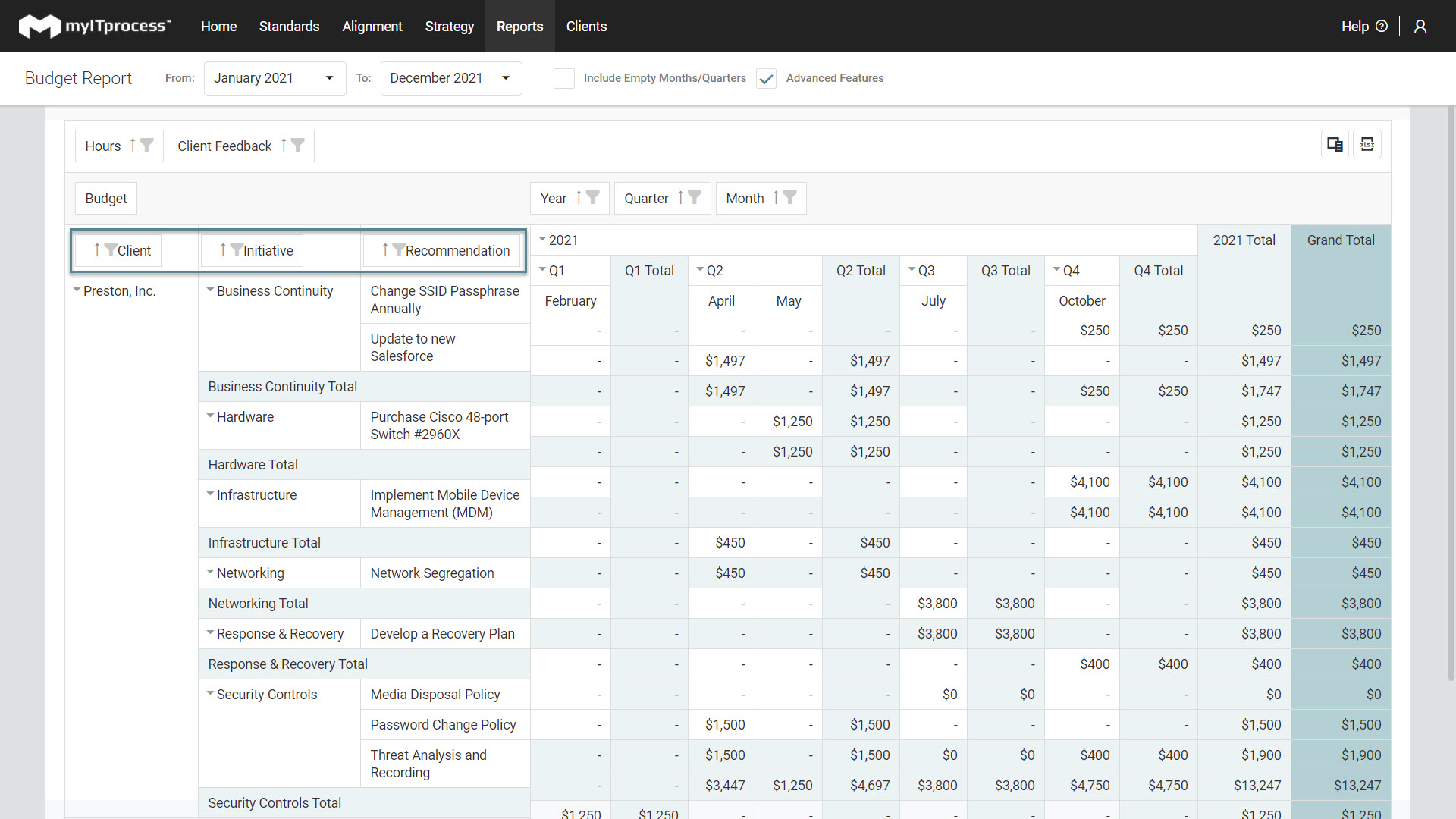
Task: Filter the Initiative row field
Action: 237,249
